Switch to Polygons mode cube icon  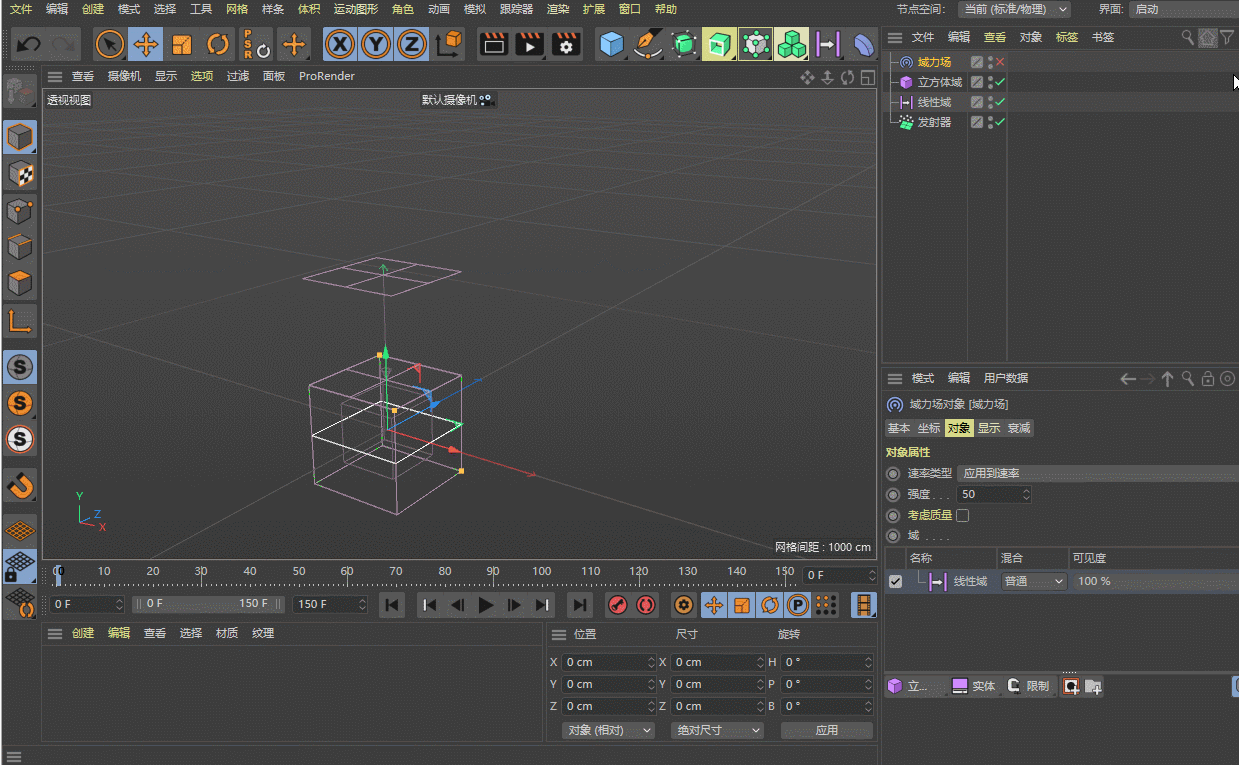tap(20, 283)
